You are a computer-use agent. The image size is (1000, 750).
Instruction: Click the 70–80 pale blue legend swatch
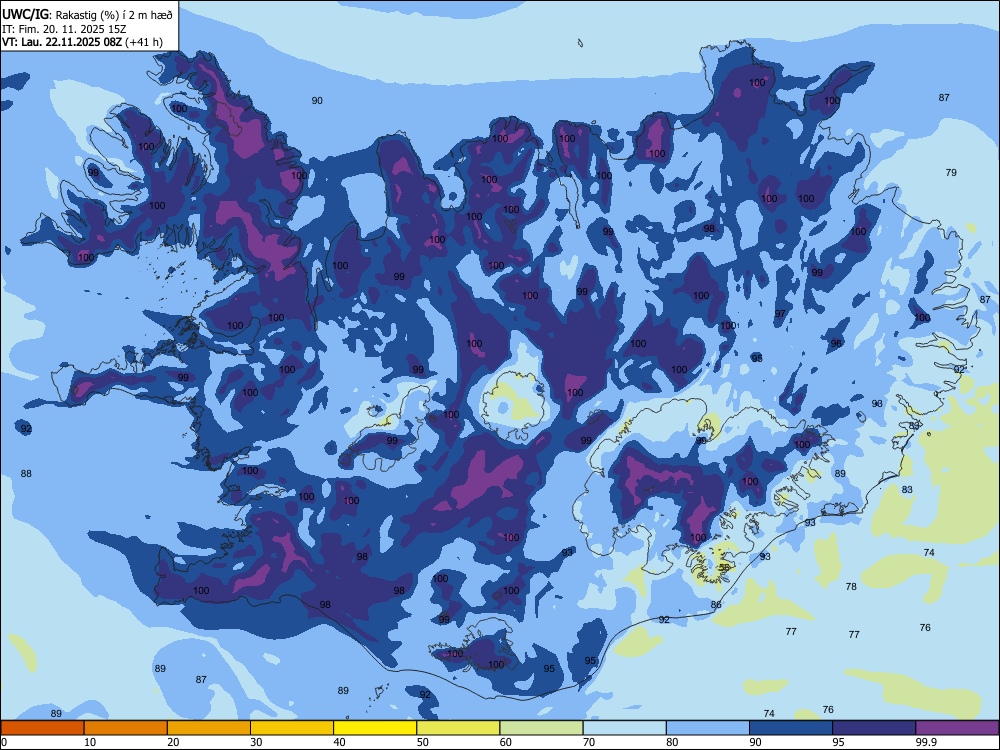point(625,728)
